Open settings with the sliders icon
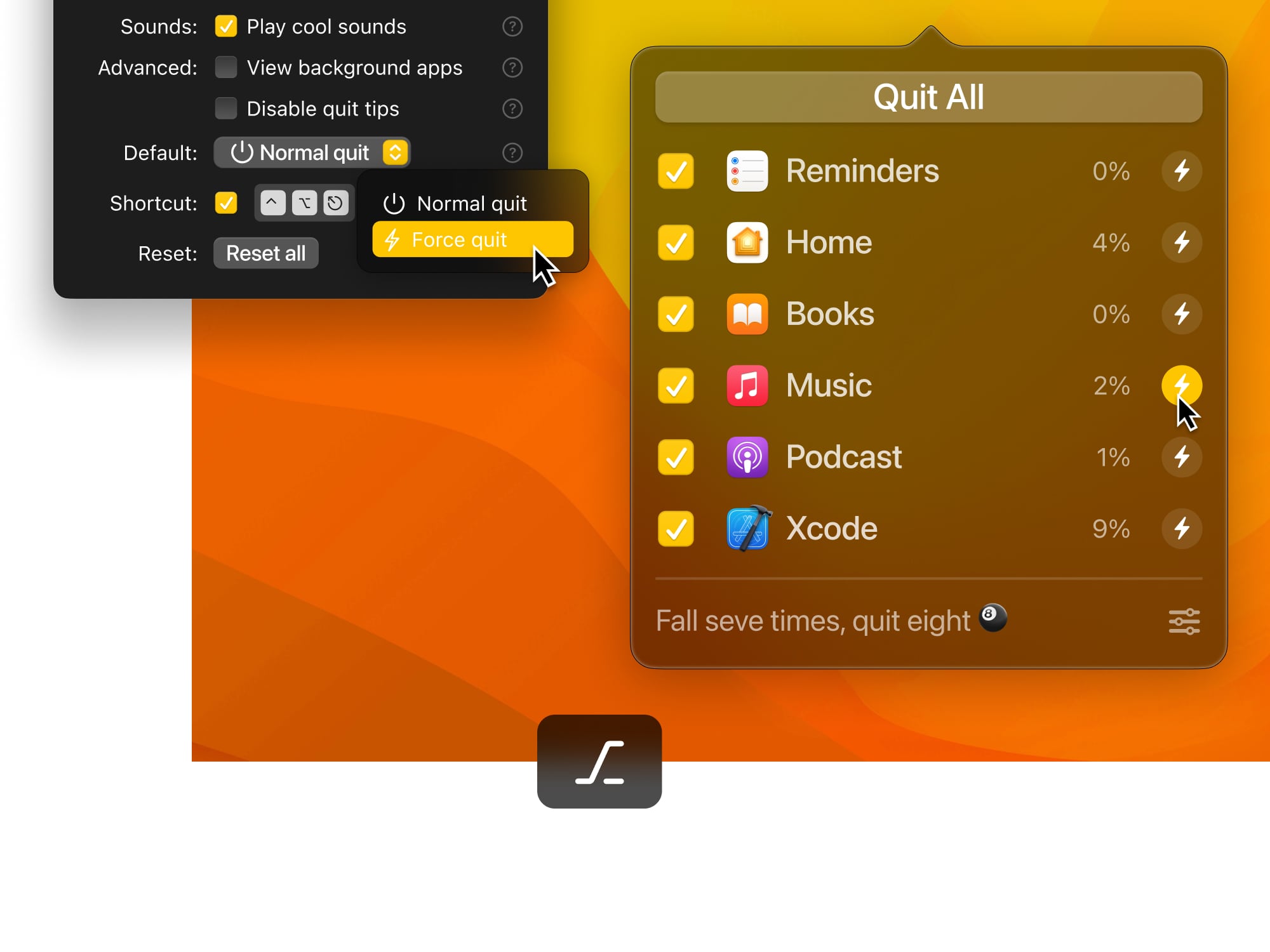1270x952 pixels. (1184, 619)
